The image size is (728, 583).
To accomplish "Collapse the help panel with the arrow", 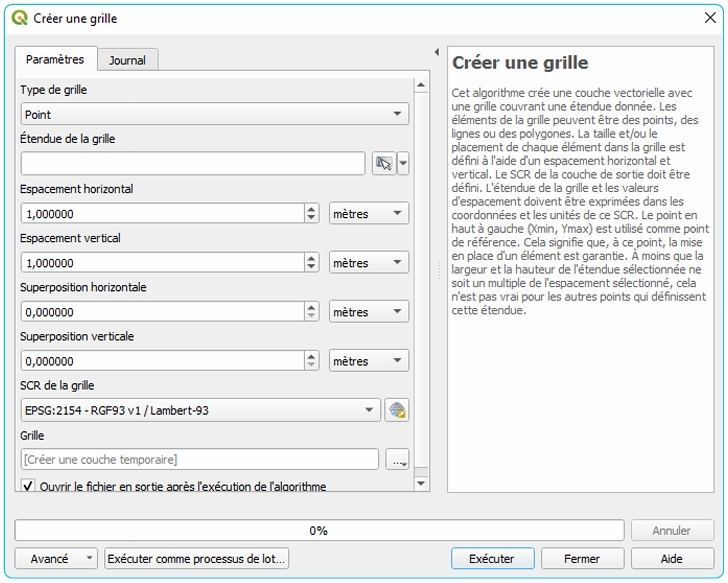I will 436,52.
